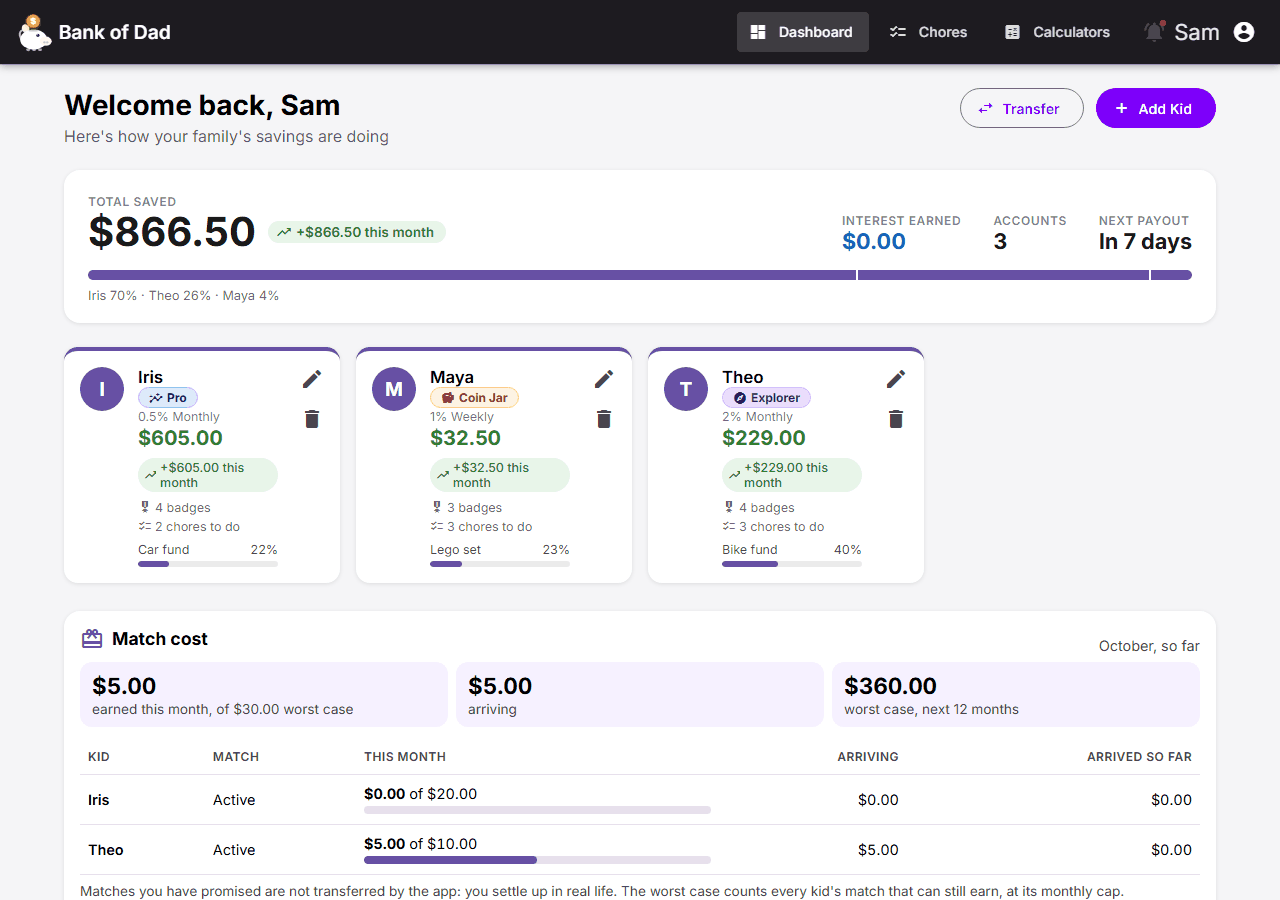
Task: Click Iris's Pro badge
Action: tap(168, 398)
